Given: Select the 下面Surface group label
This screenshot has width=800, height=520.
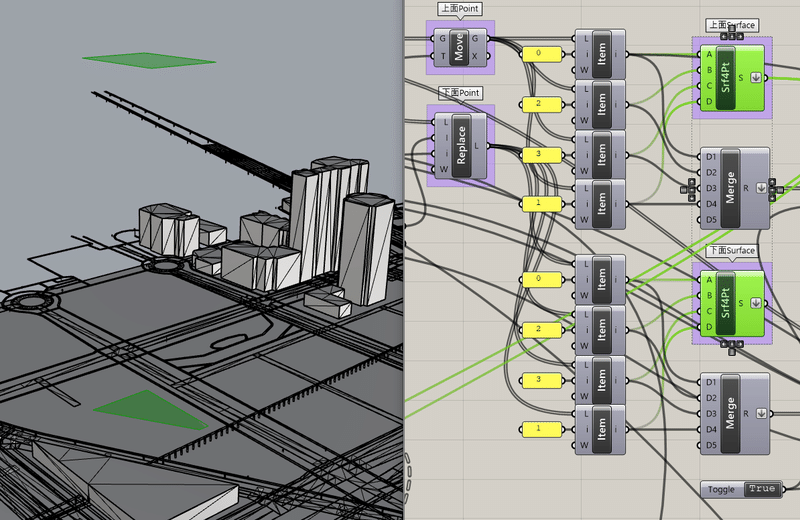Looking at the screenshot, I should tap(732, 251).
